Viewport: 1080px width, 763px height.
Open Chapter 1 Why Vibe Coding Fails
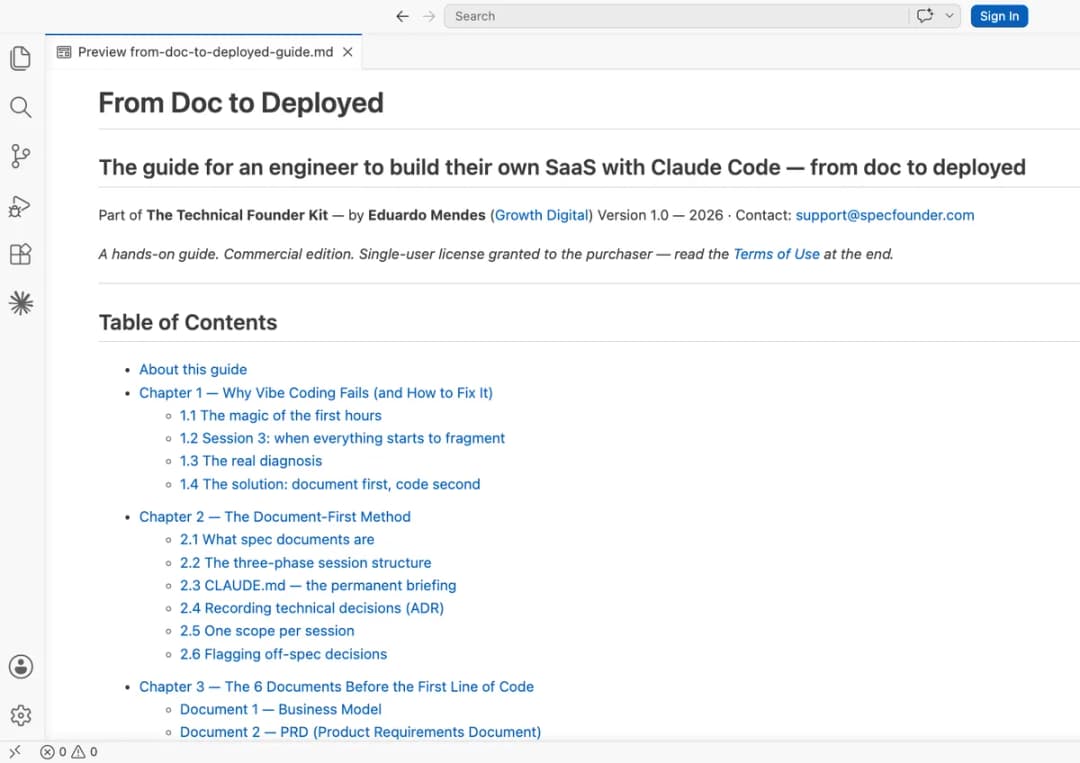pos(316,393)
